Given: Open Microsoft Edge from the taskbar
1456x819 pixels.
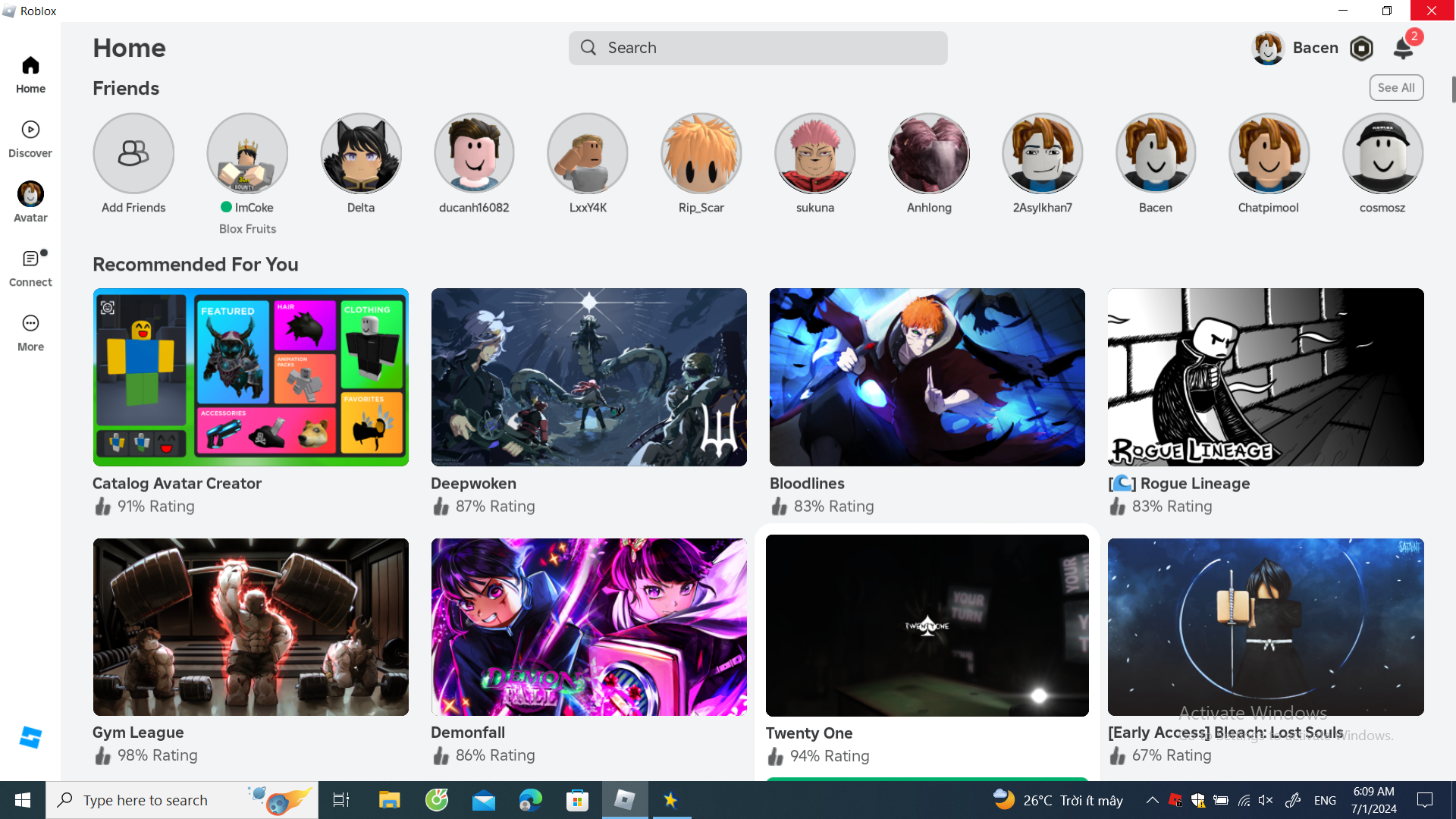Looking at the screenshot, I should (x=531, y=800).
